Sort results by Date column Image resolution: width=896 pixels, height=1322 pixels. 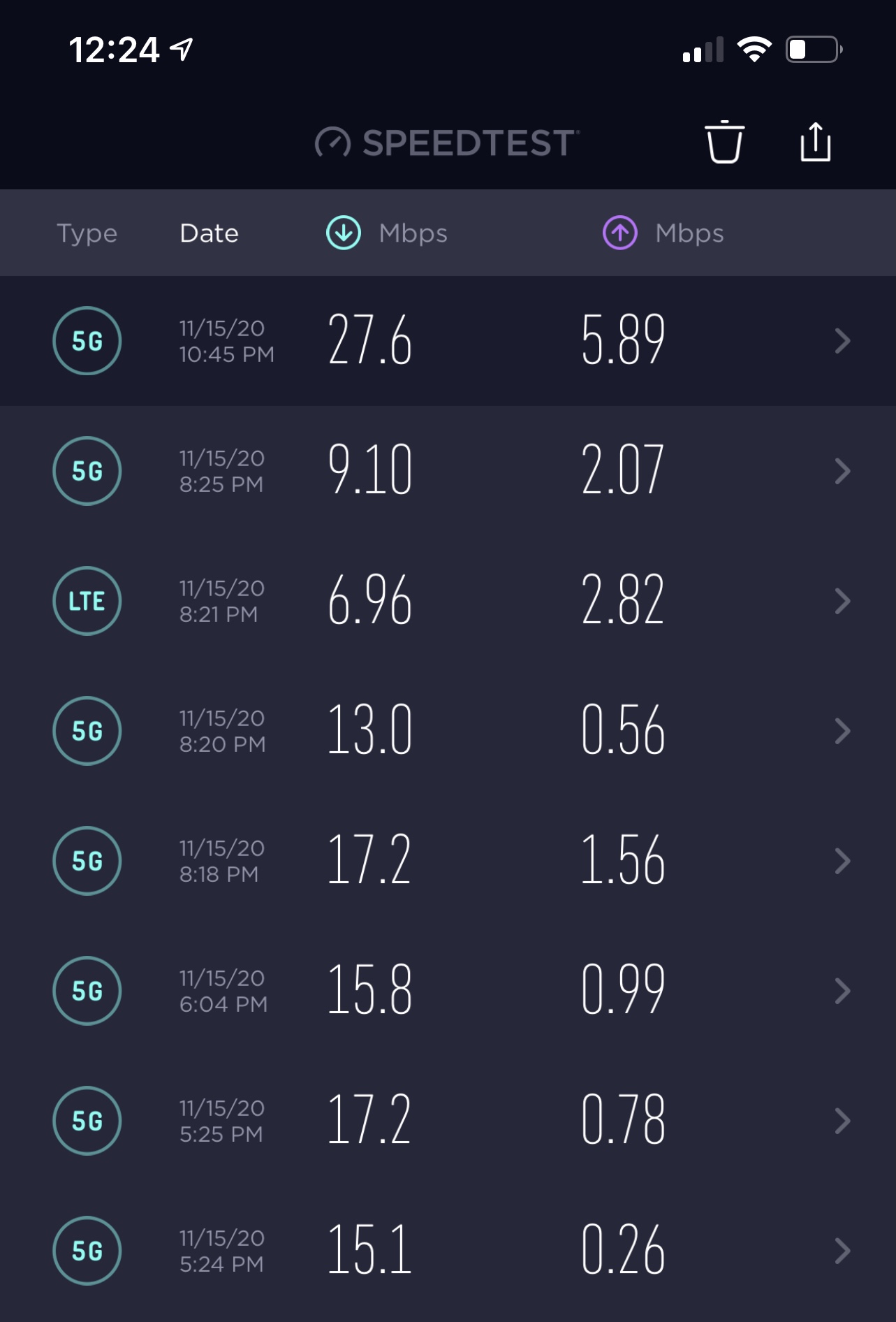(209, 233)
